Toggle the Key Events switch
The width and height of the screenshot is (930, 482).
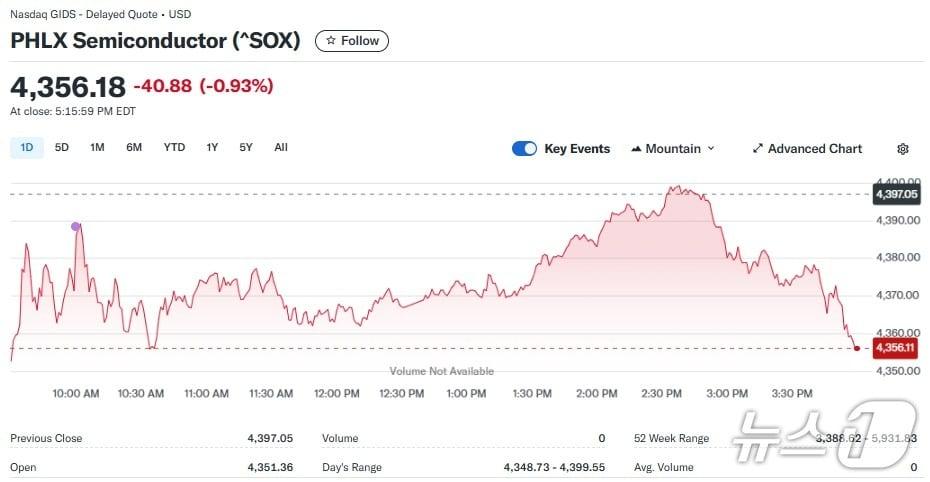click(524, 149)
